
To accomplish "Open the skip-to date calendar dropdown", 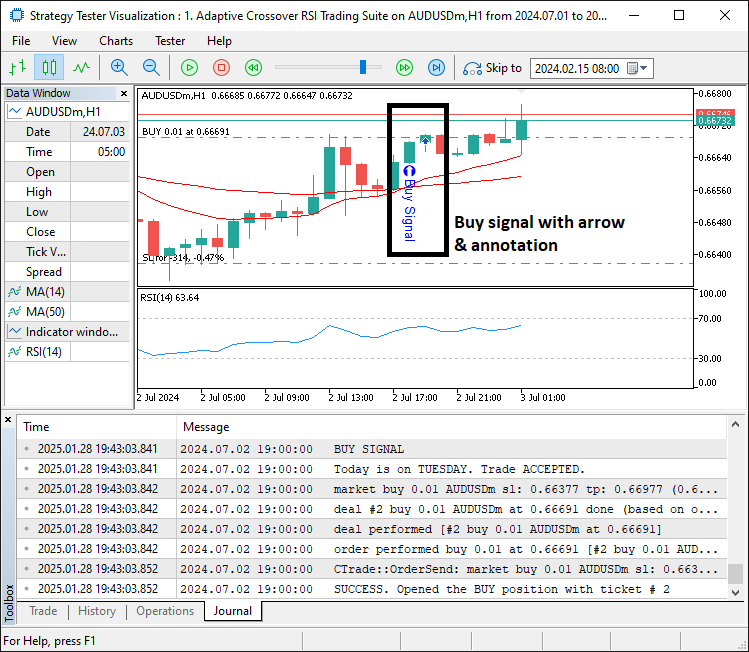I will click(638, 68).
